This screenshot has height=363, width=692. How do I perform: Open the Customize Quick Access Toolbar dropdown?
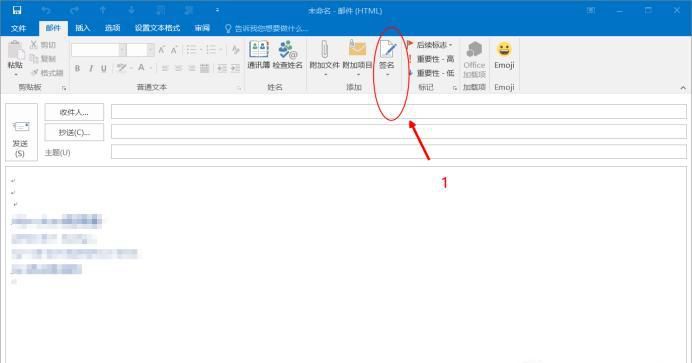point(217,10)
